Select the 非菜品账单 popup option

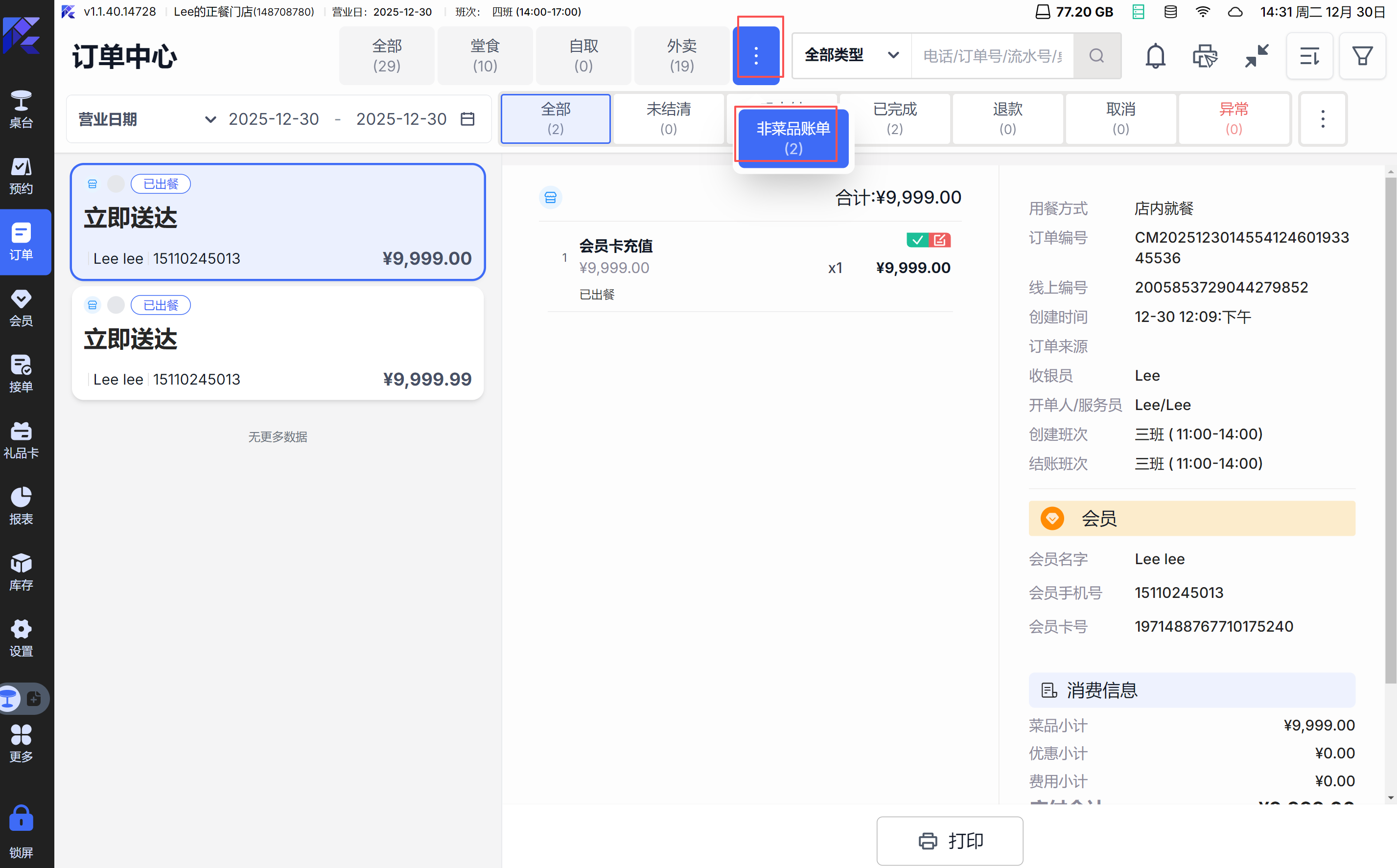(793, 138)
